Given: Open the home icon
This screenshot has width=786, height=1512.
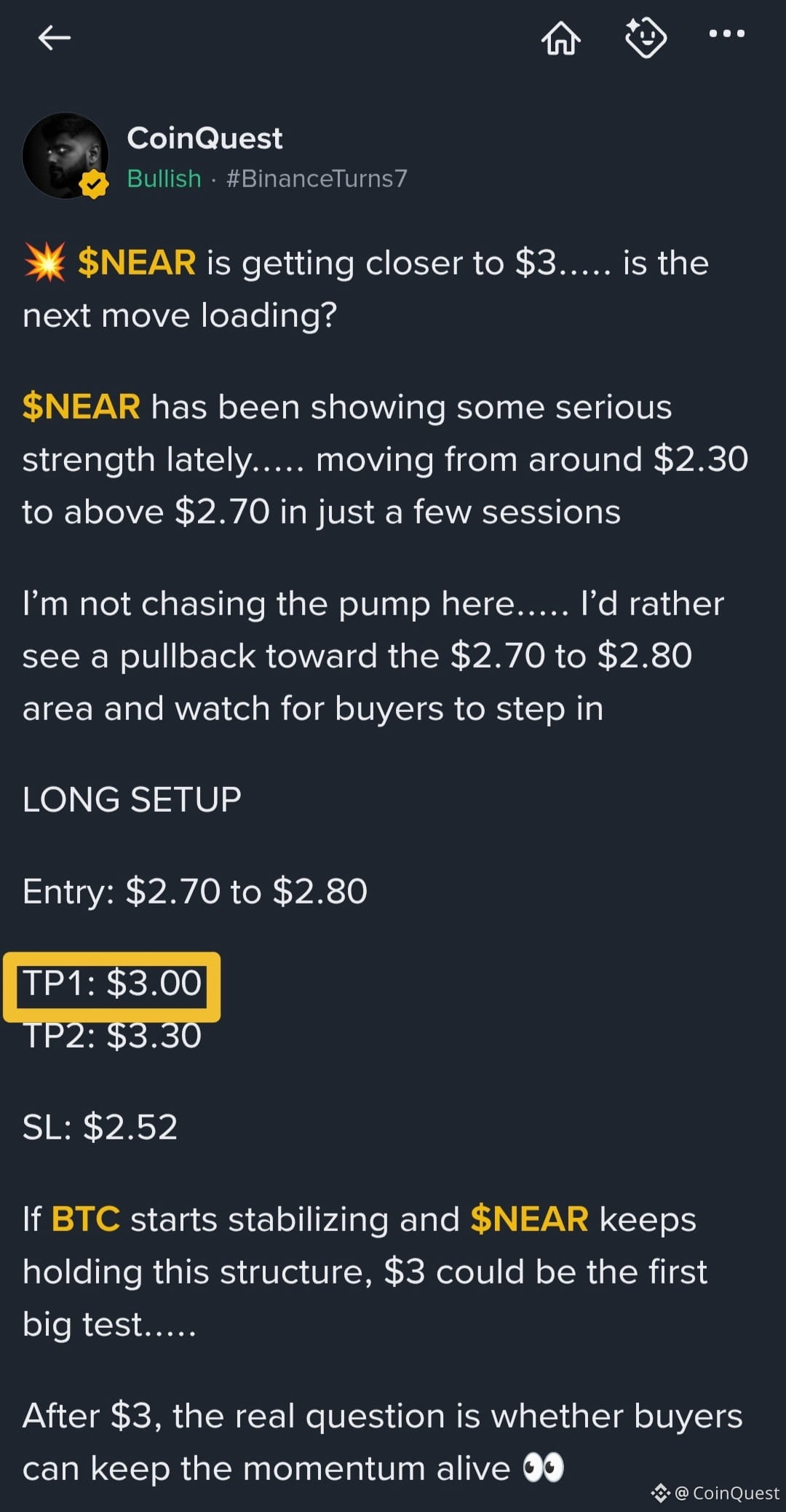Looking at the screenshot, I should [x=561, y=37].
